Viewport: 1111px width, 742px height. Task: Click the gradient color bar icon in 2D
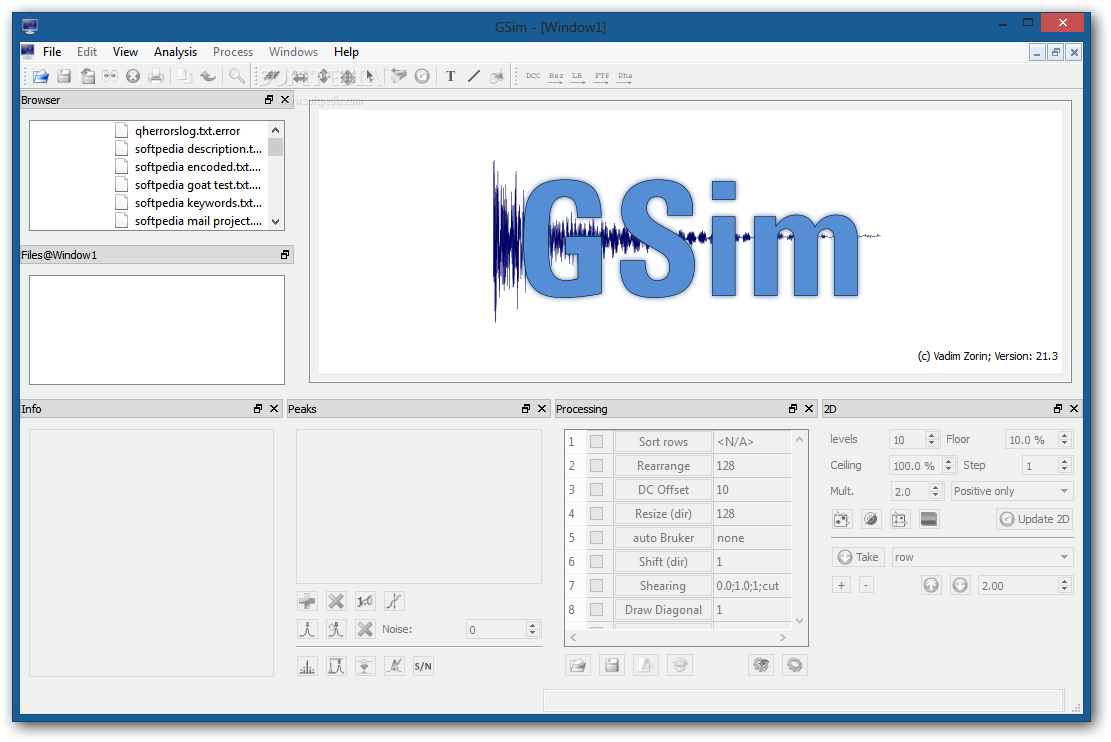tap(929, 519)
